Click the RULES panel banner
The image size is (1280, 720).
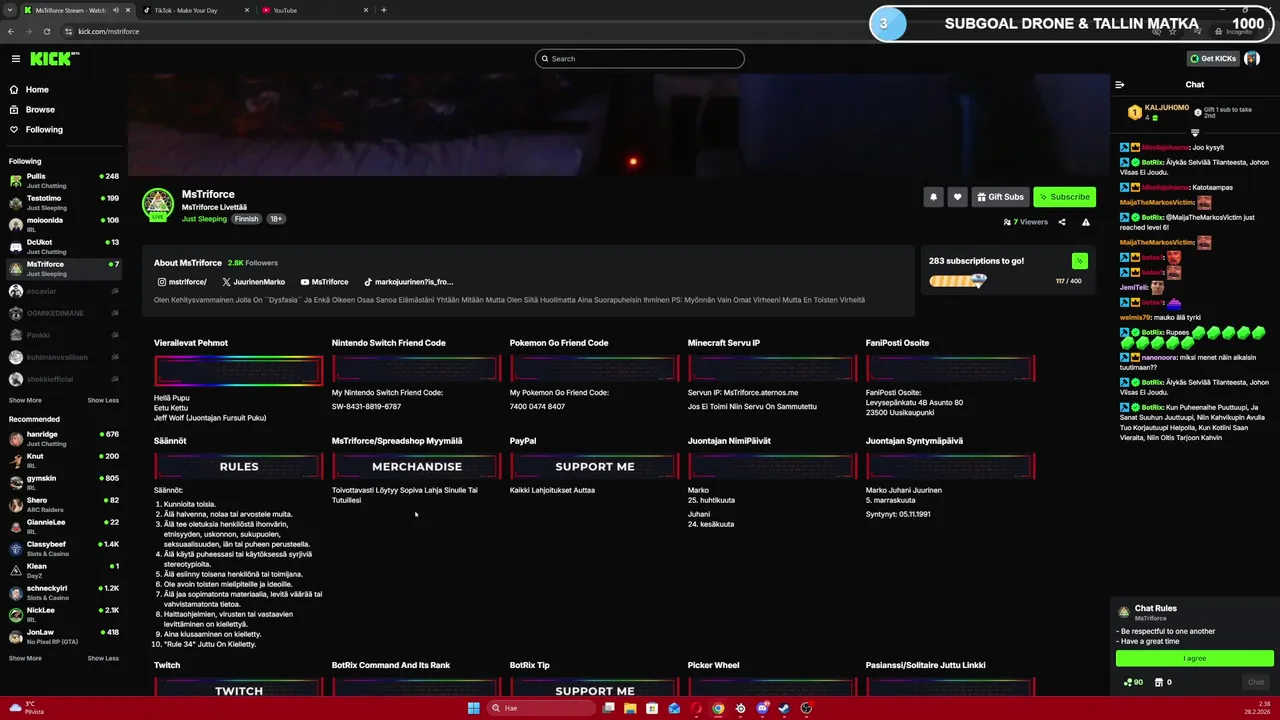pos(239,466)
